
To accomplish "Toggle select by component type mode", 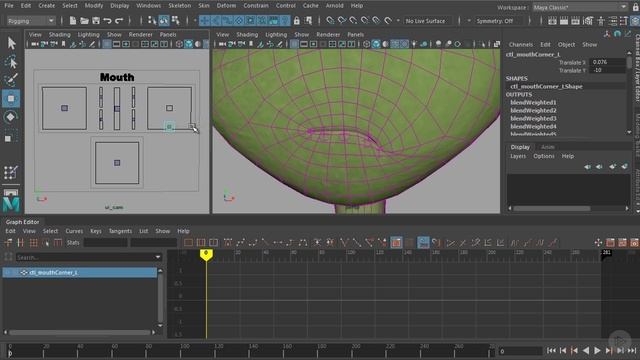I will 176,20.
